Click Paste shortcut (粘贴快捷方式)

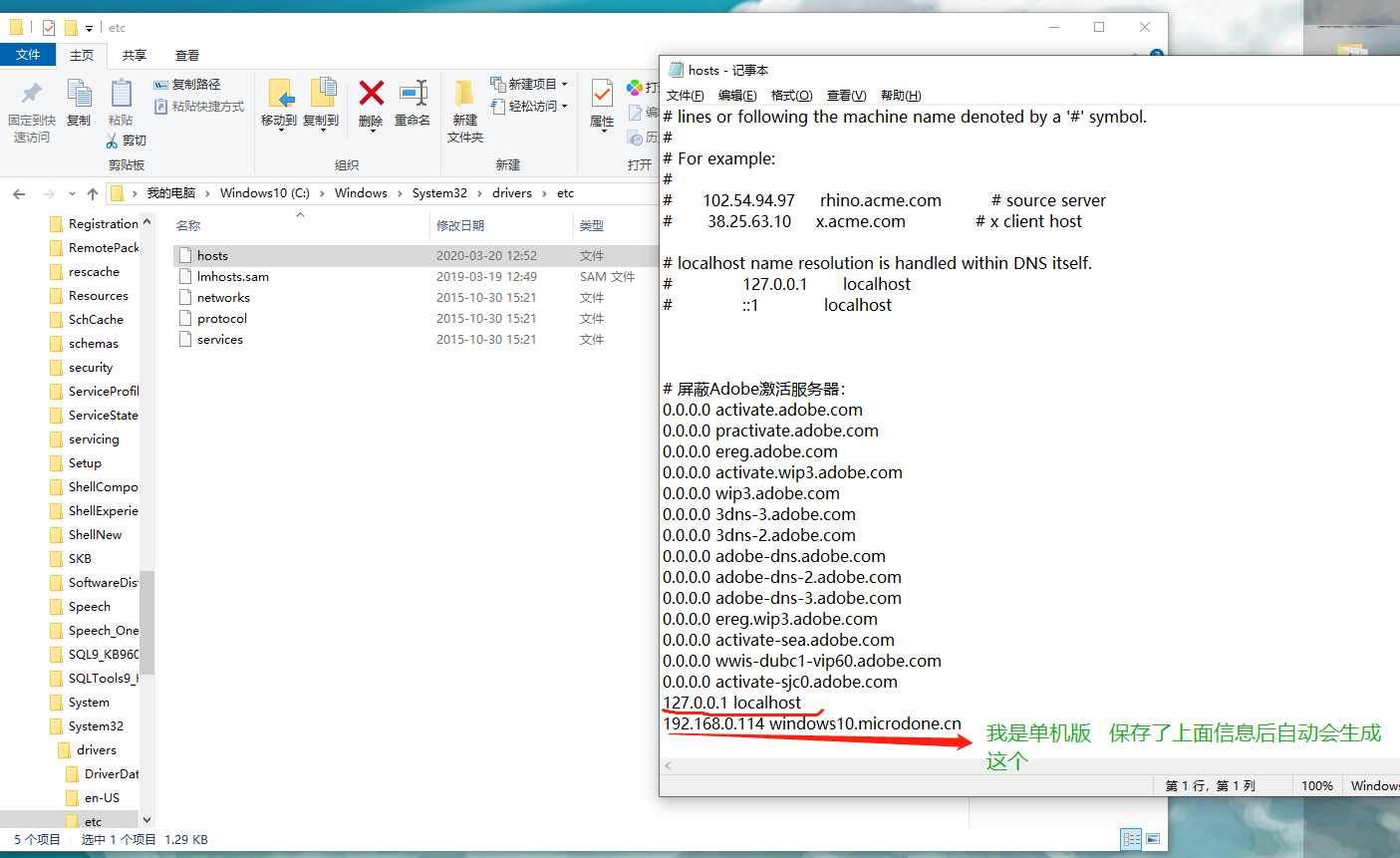[198, 107]
